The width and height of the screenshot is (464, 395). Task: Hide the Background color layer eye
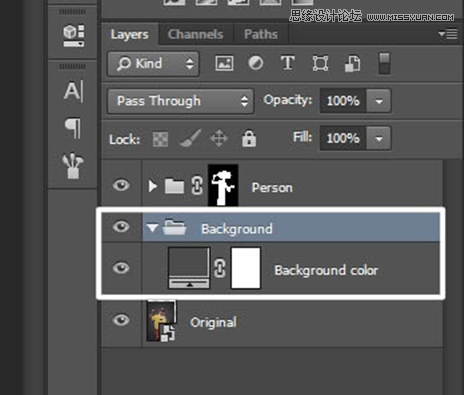click(x=121, y=268)
